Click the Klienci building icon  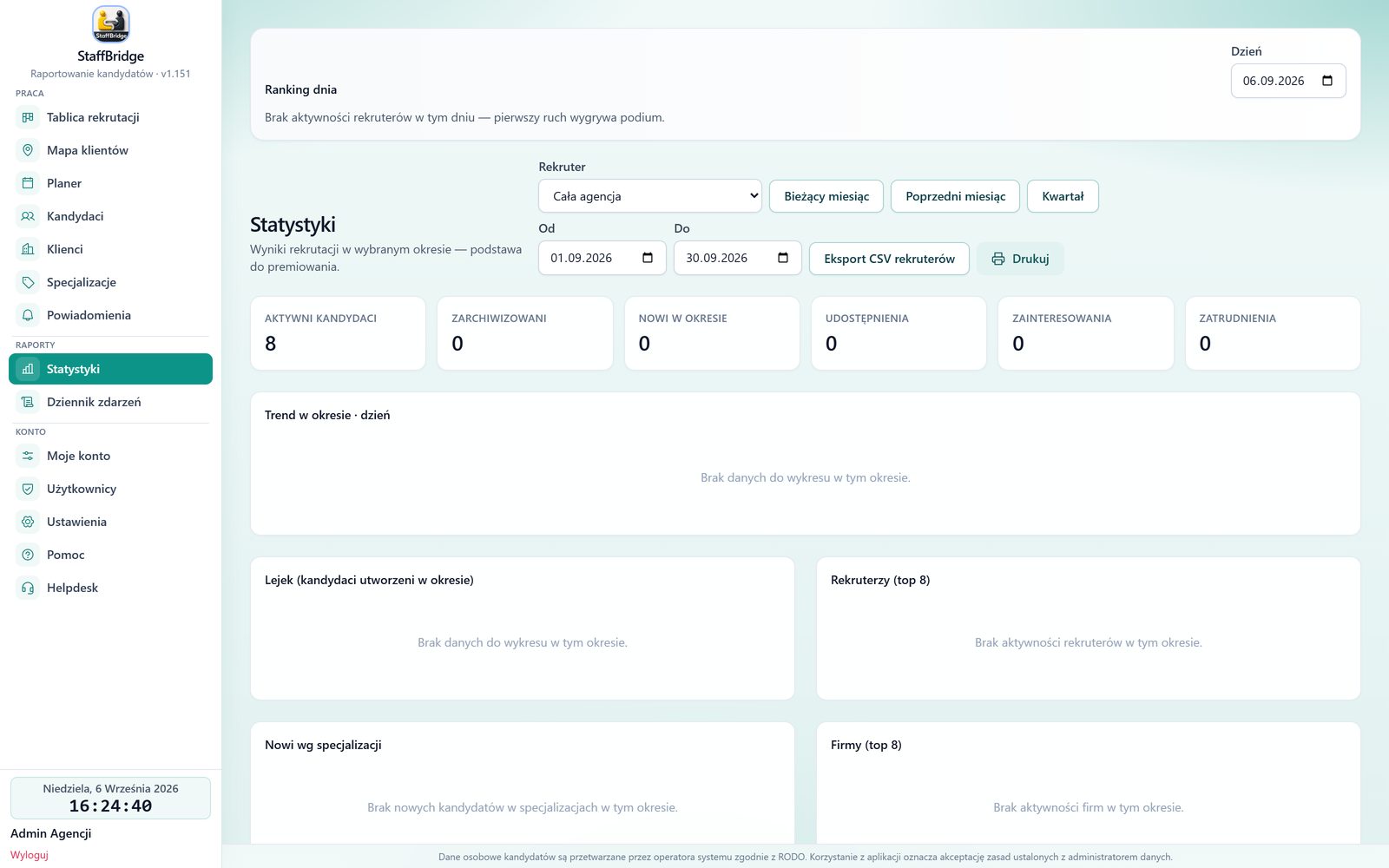pos(28,249)
